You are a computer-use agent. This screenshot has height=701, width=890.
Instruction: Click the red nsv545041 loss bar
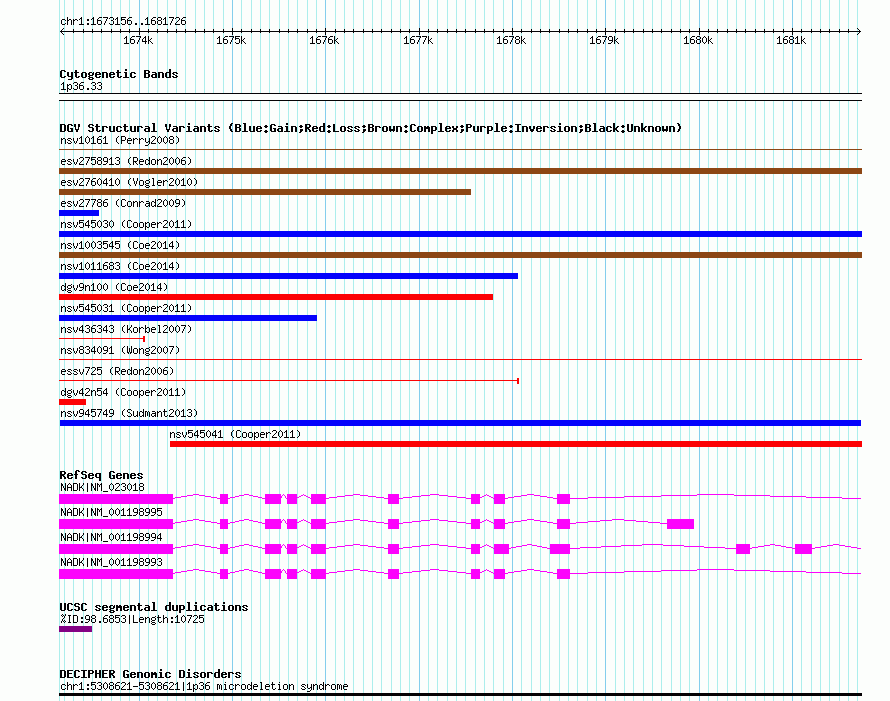coord(516,444)
